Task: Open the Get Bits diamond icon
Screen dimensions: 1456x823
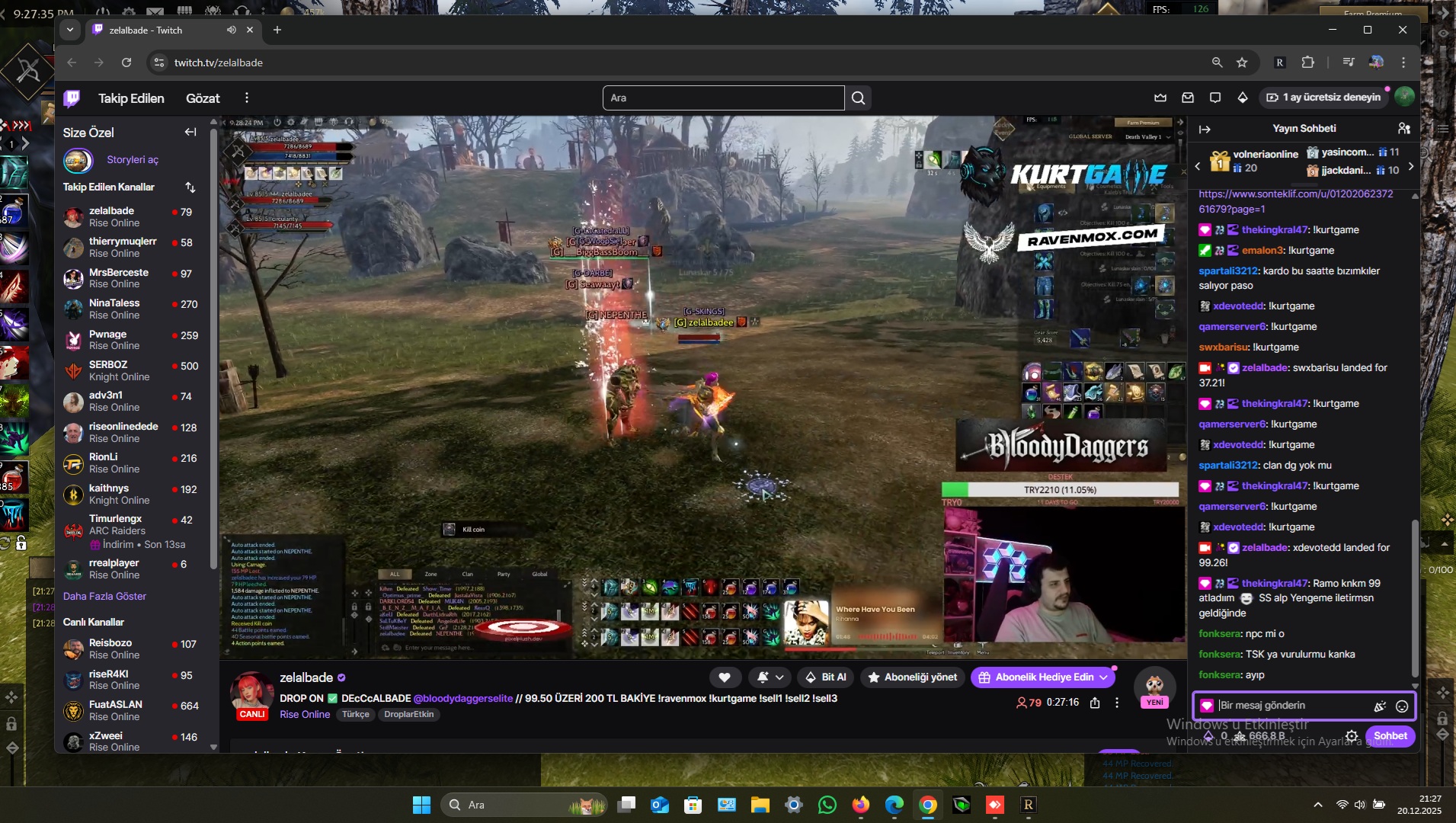Action: click(x=1243, y=98)
